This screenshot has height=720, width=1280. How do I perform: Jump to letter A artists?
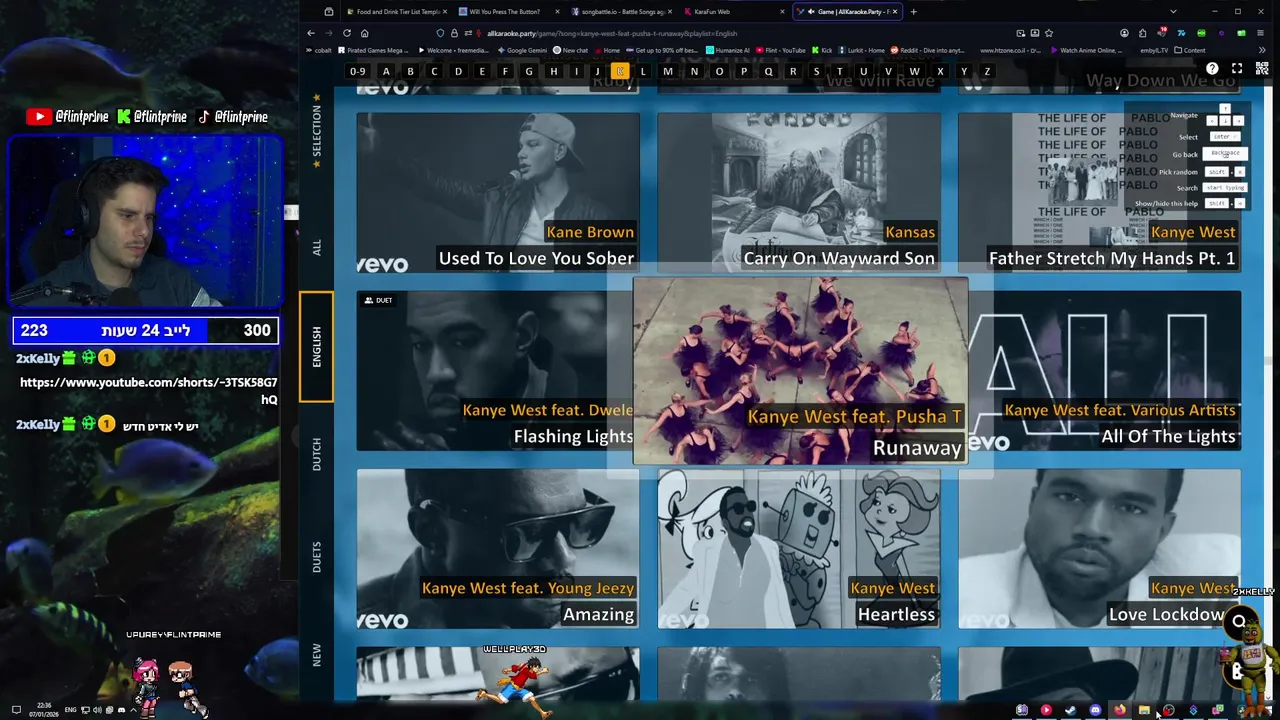coord(386,71)
